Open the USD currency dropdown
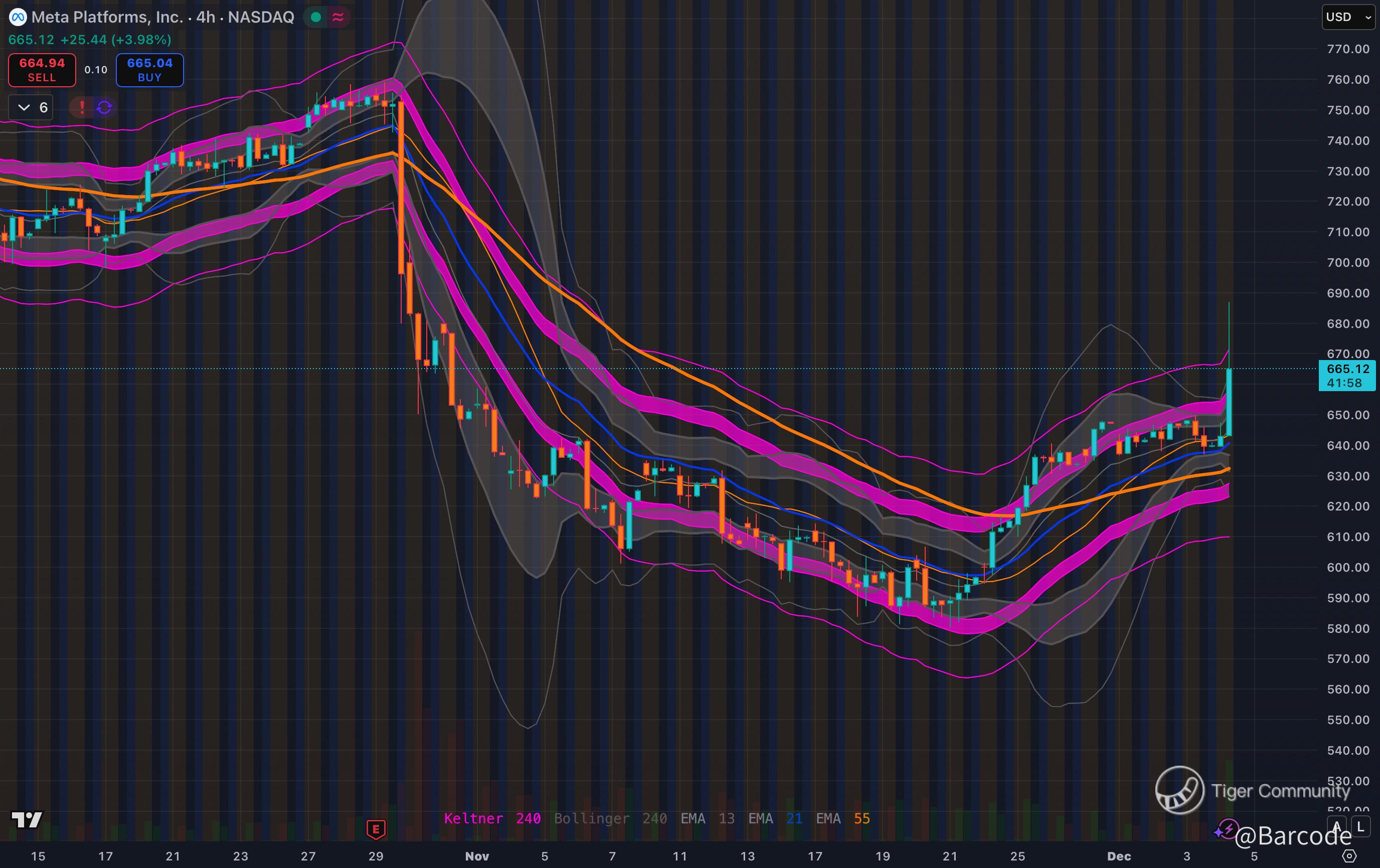 (x=1348, y=17)
